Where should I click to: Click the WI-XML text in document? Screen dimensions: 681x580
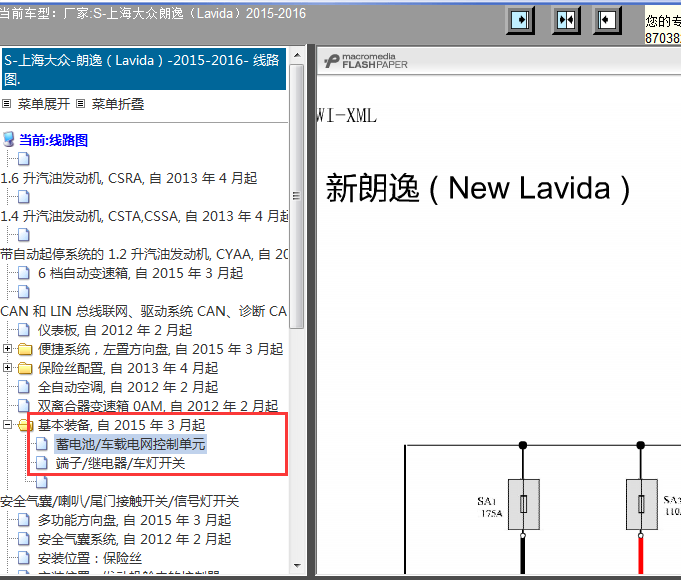pos(347,116)
